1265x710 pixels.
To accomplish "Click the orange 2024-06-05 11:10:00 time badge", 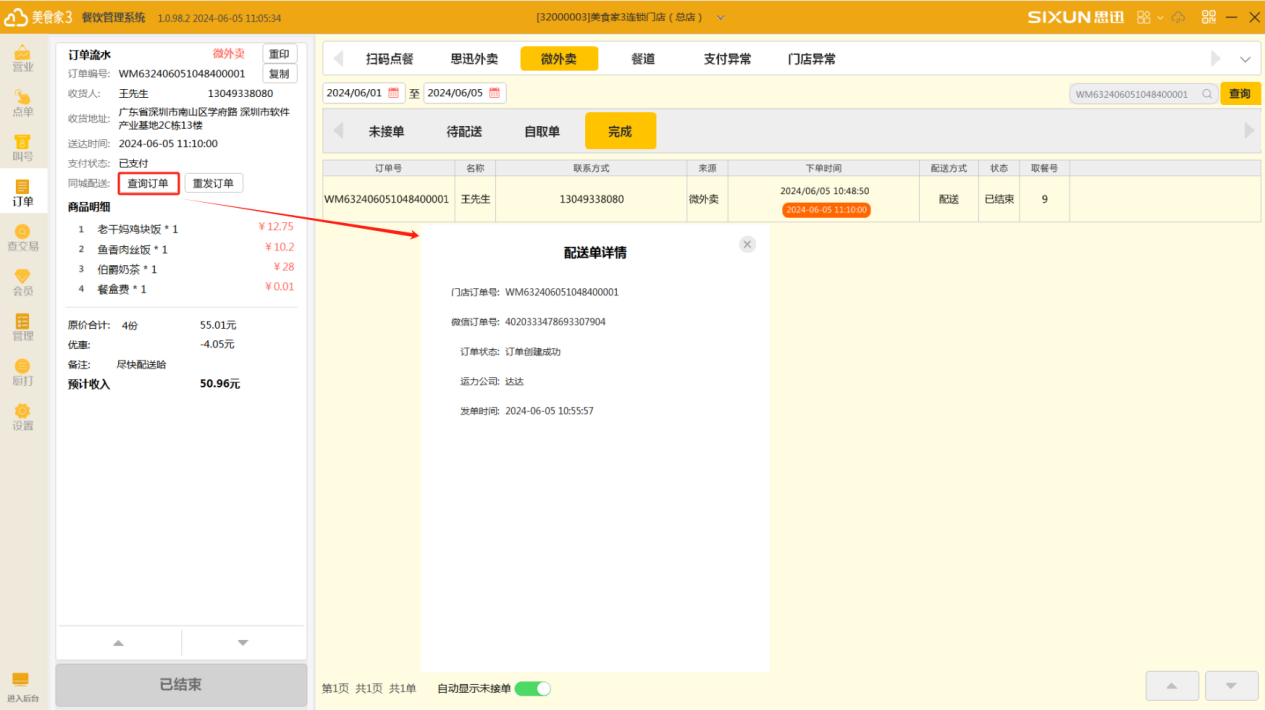I will pos(826,210).
